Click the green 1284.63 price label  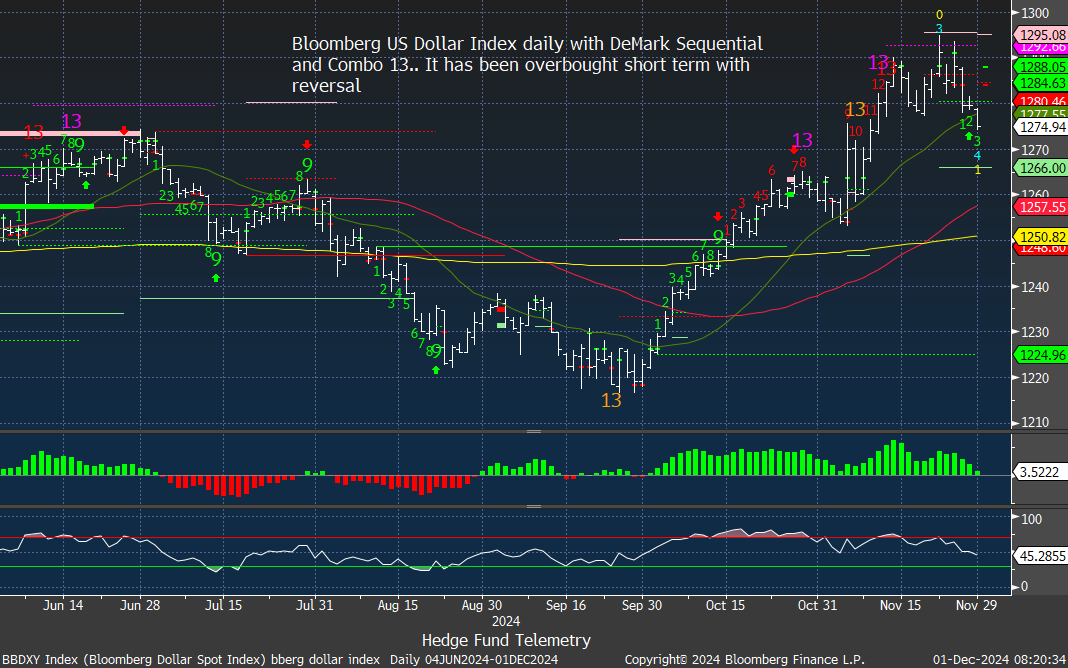[x=1041, y=83]
